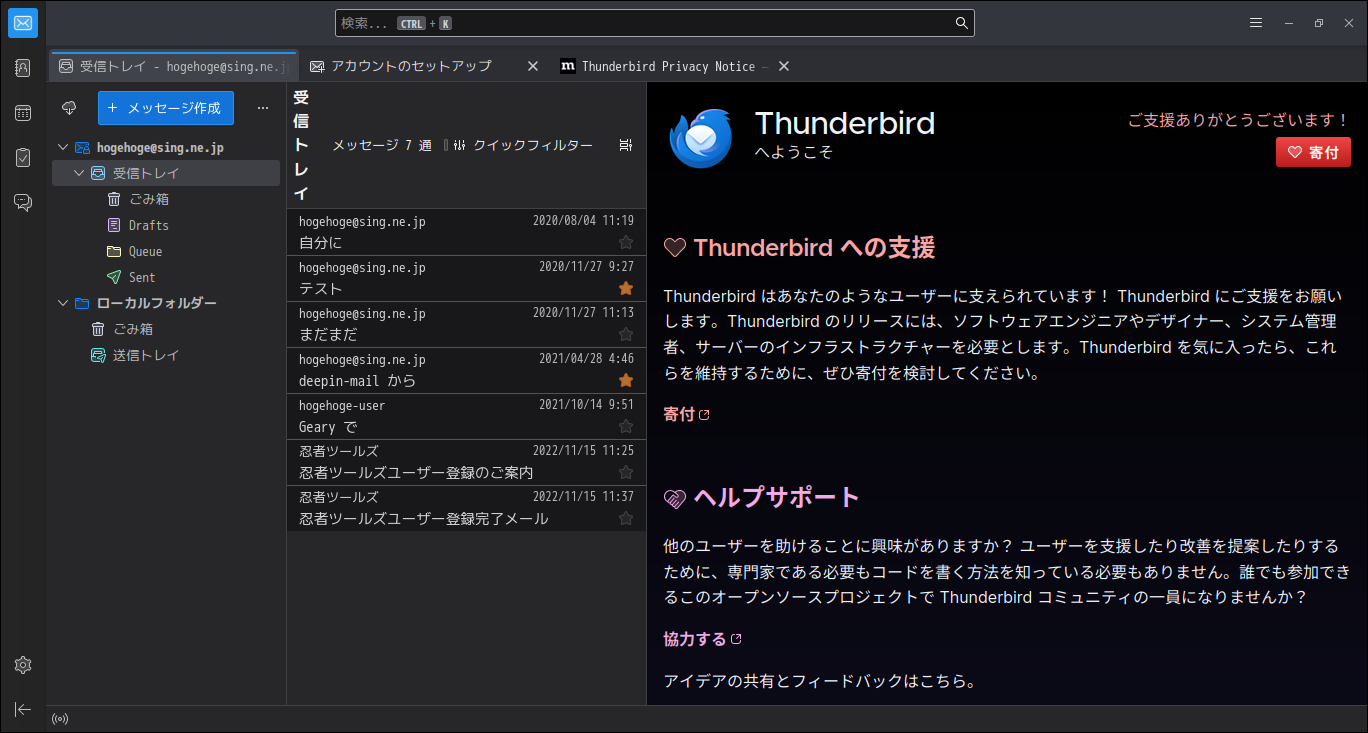This screenshot has width=1368, height=733.
Task: Switch to the 受信トレイ tab
Action: point(173,66)
